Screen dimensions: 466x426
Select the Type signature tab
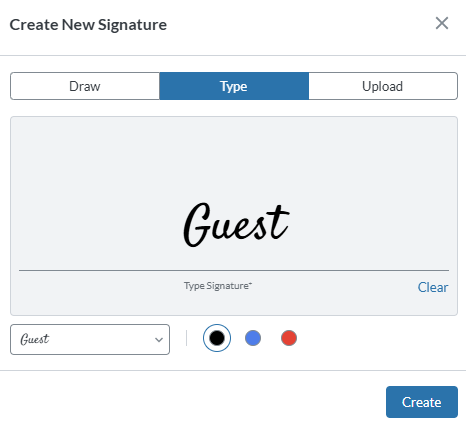point(234,86)
